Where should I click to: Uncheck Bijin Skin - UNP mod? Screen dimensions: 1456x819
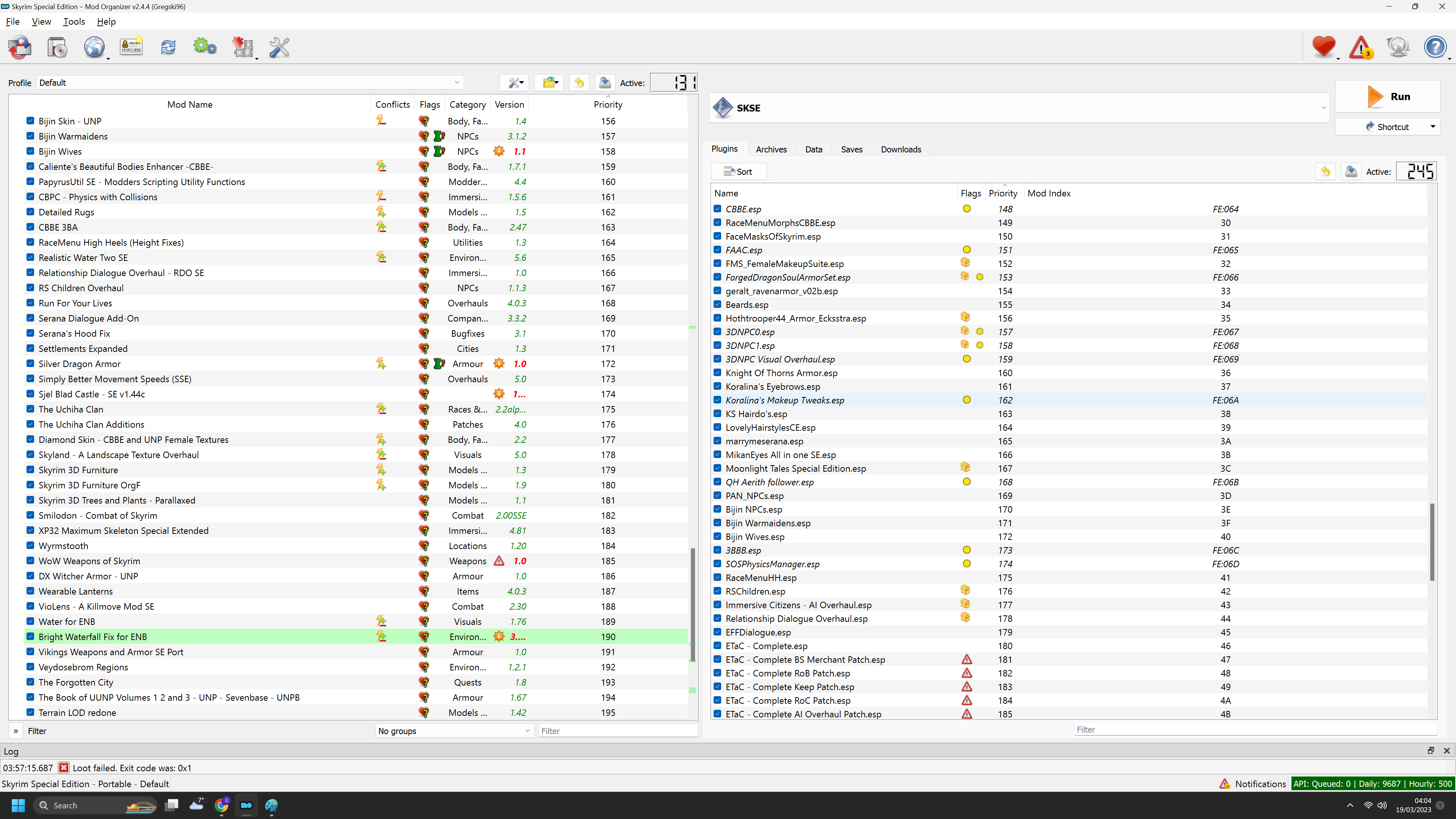click(30, 121)
